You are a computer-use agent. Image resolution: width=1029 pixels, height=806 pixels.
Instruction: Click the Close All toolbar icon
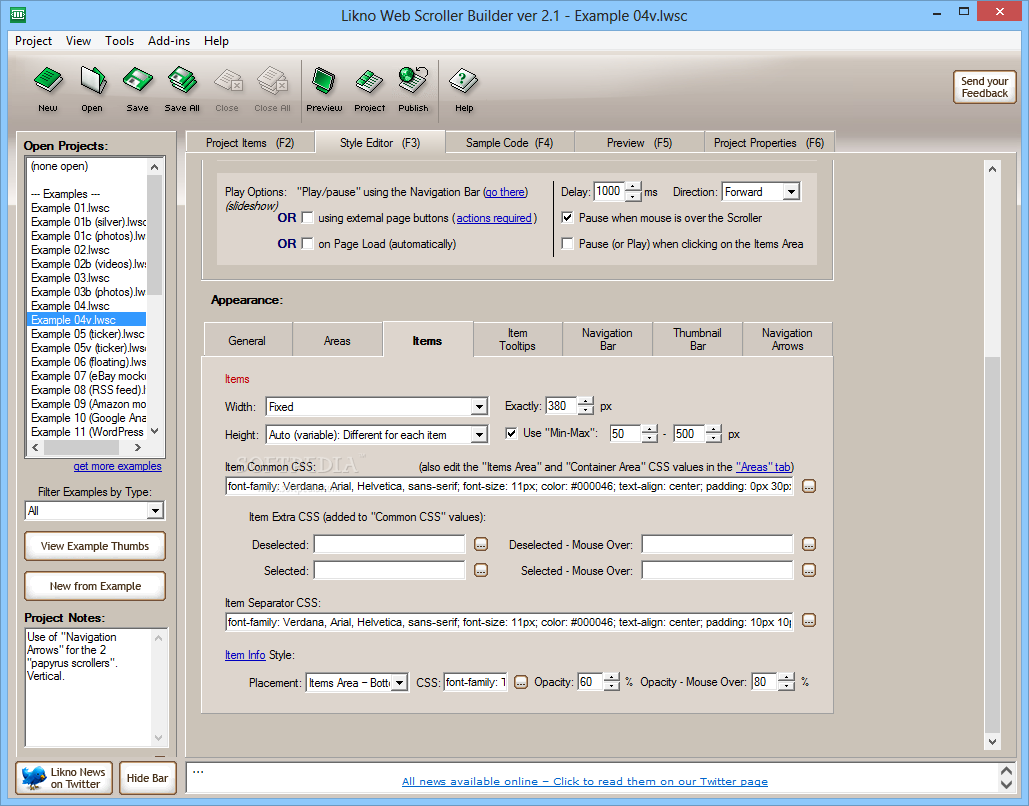coord(272,89)
